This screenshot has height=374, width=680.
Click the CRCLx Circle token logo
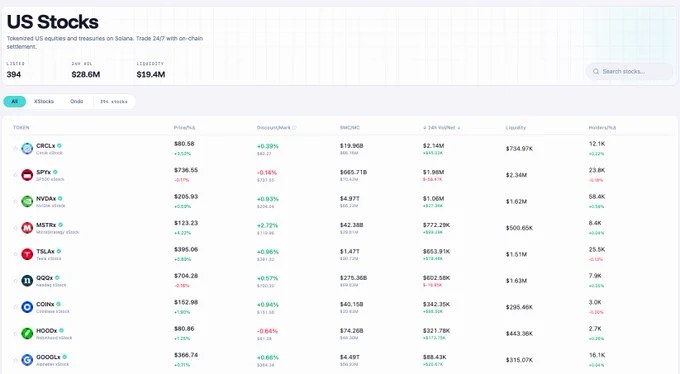27,149
